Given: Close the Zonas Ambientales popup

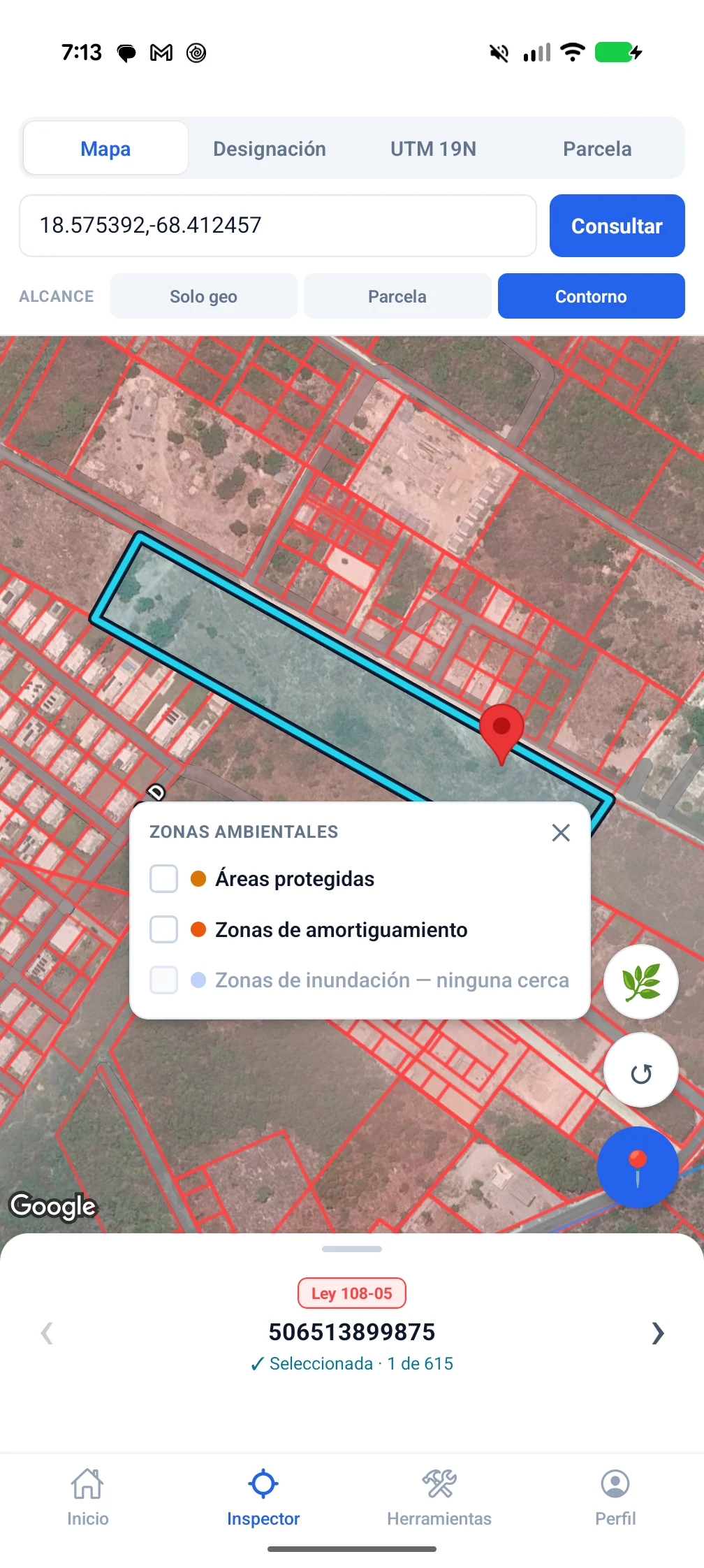Looking at the screenshot, I should pos(561,832).
